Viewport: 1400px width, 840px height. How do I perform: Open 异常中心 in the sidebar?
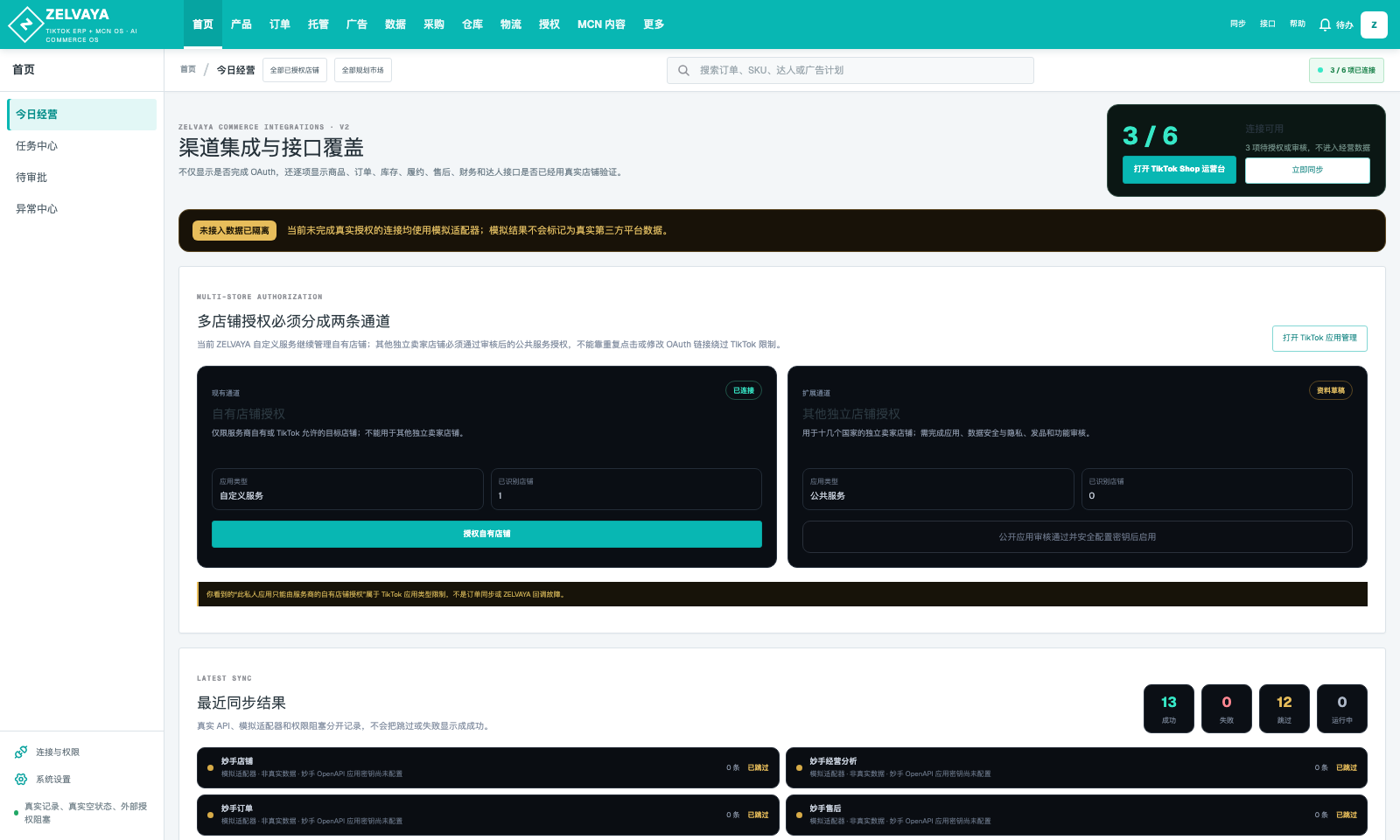point(81,209)
